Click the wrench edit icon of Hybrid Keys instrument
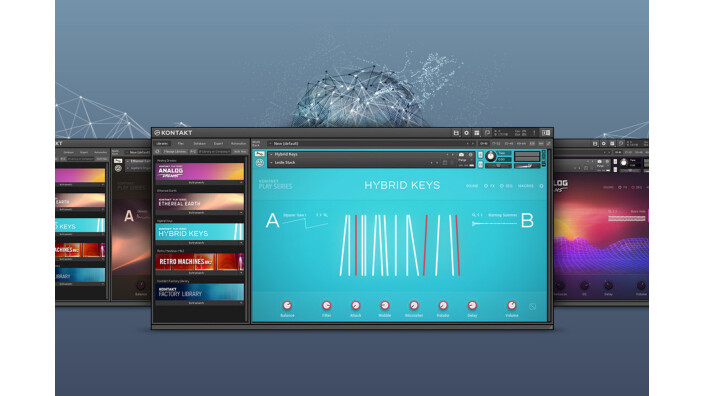The width and height of the screenshot is (704, 396). coord(260,154)
